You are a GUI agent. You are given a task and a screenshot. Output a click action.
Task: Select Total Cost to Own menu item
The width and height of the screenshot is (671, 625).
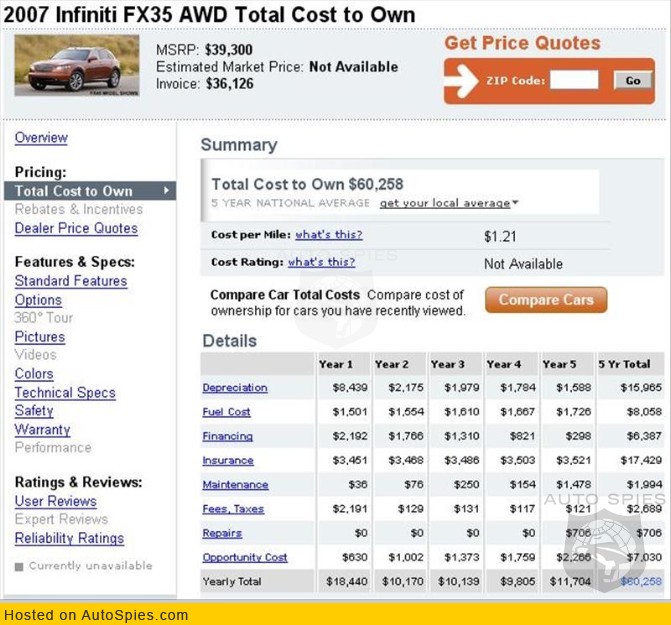point(90,191)
